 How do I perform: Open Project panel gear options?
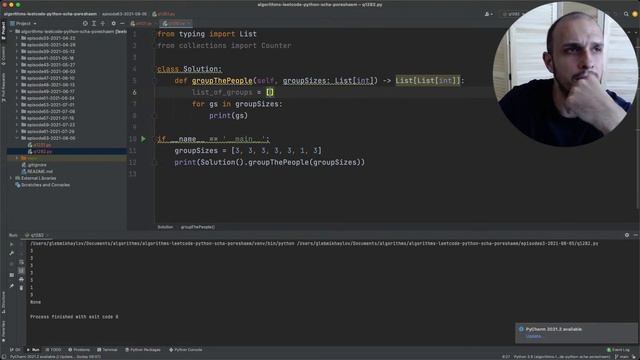pos(113,24)
